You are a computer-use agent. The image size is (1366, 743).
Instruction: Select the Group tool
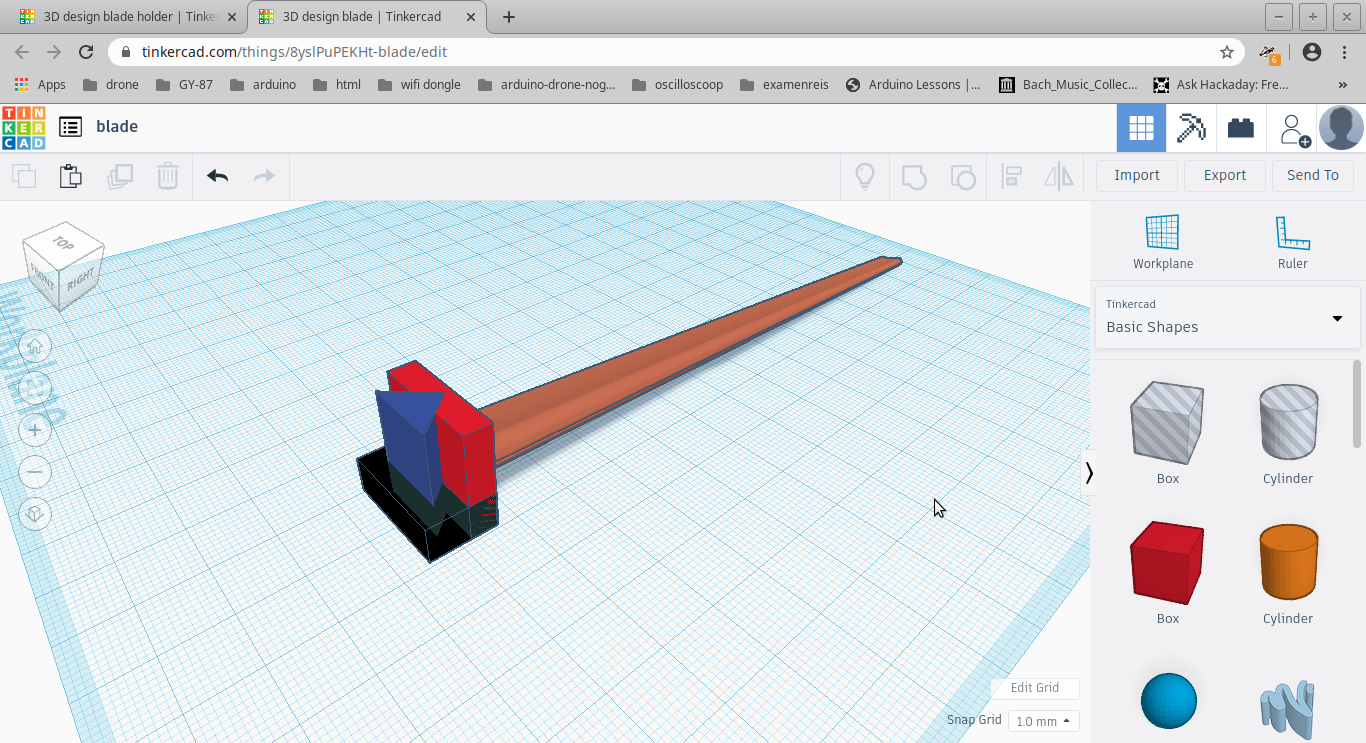click(914, 176)
